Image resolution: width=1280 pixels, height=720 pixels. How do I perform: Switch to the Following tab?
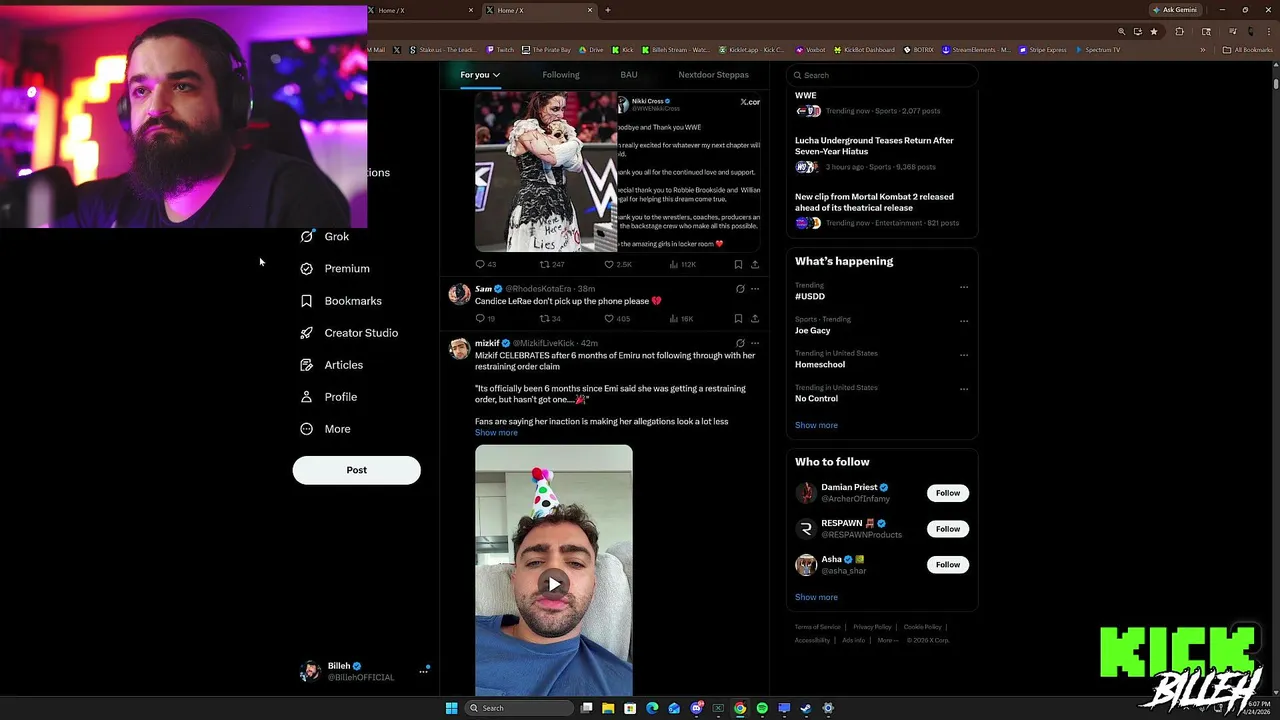click(561, 75)
